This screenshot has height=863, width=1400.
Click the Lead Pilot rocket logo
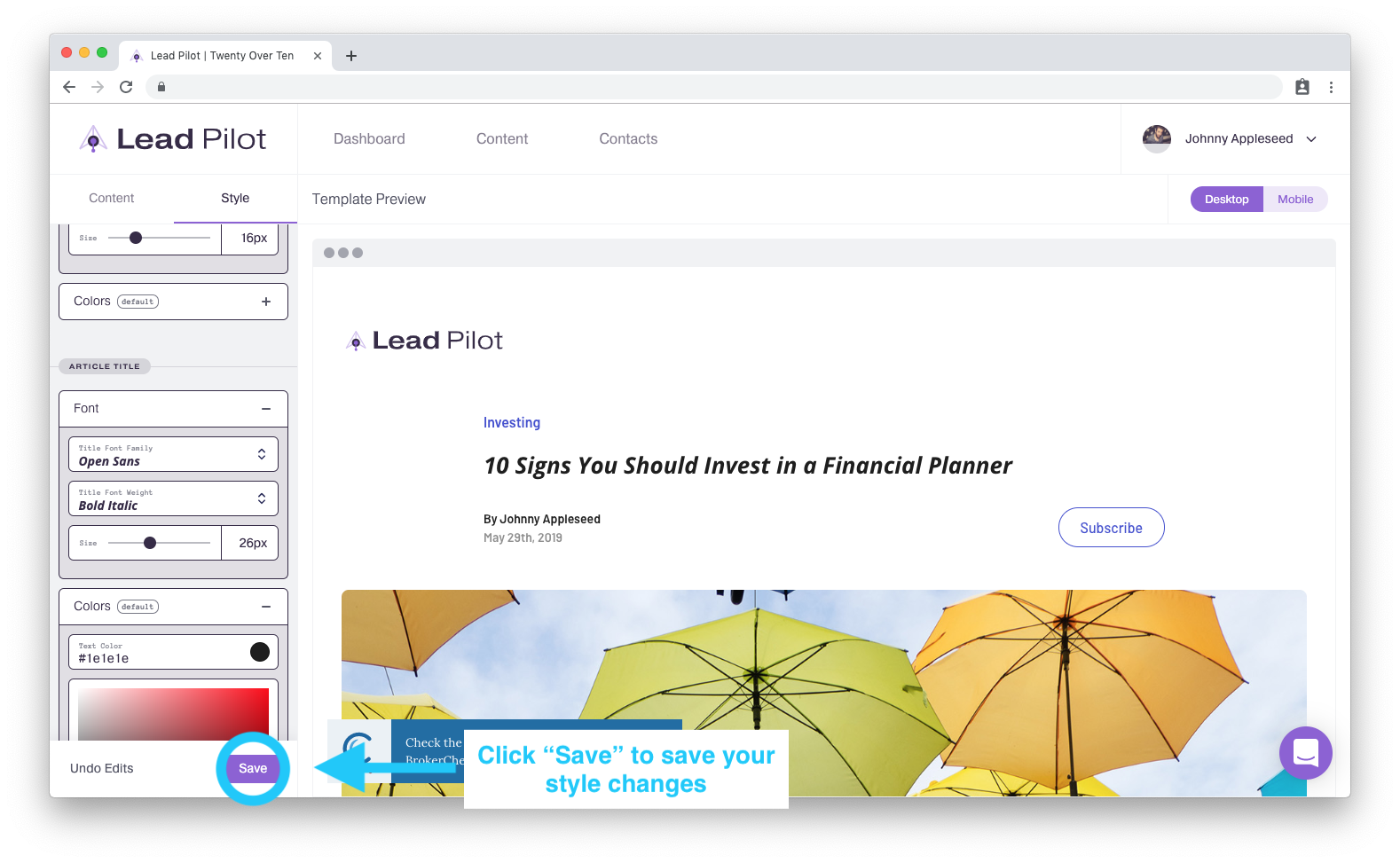pyautogui.click(x=93, y=139)
